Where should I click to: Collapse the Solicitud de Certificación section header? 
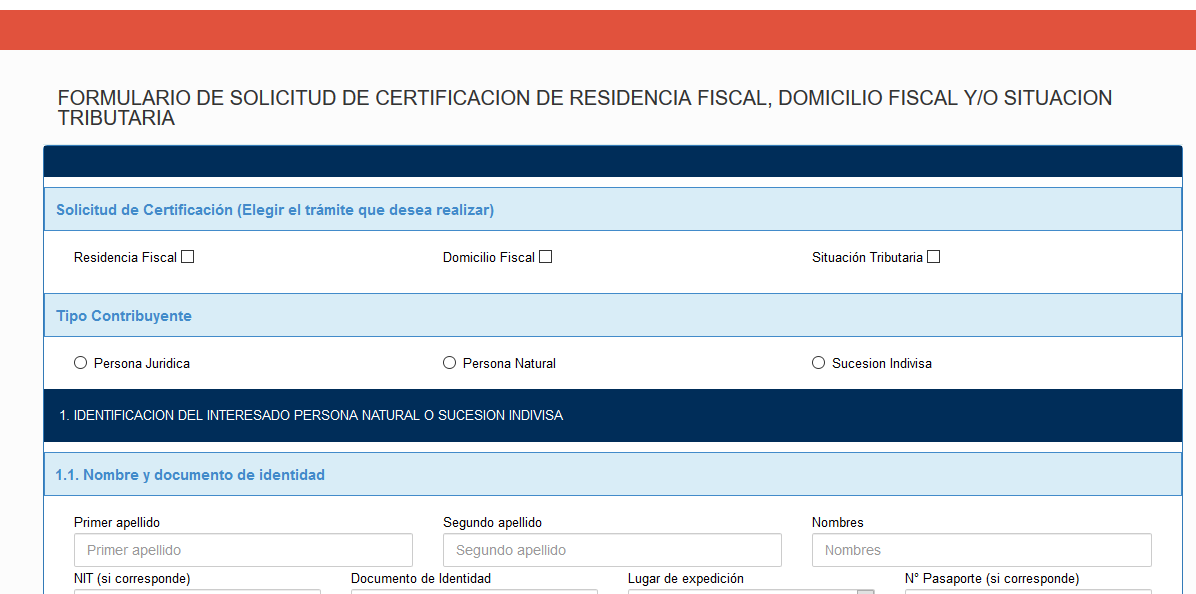coord(611,209)
